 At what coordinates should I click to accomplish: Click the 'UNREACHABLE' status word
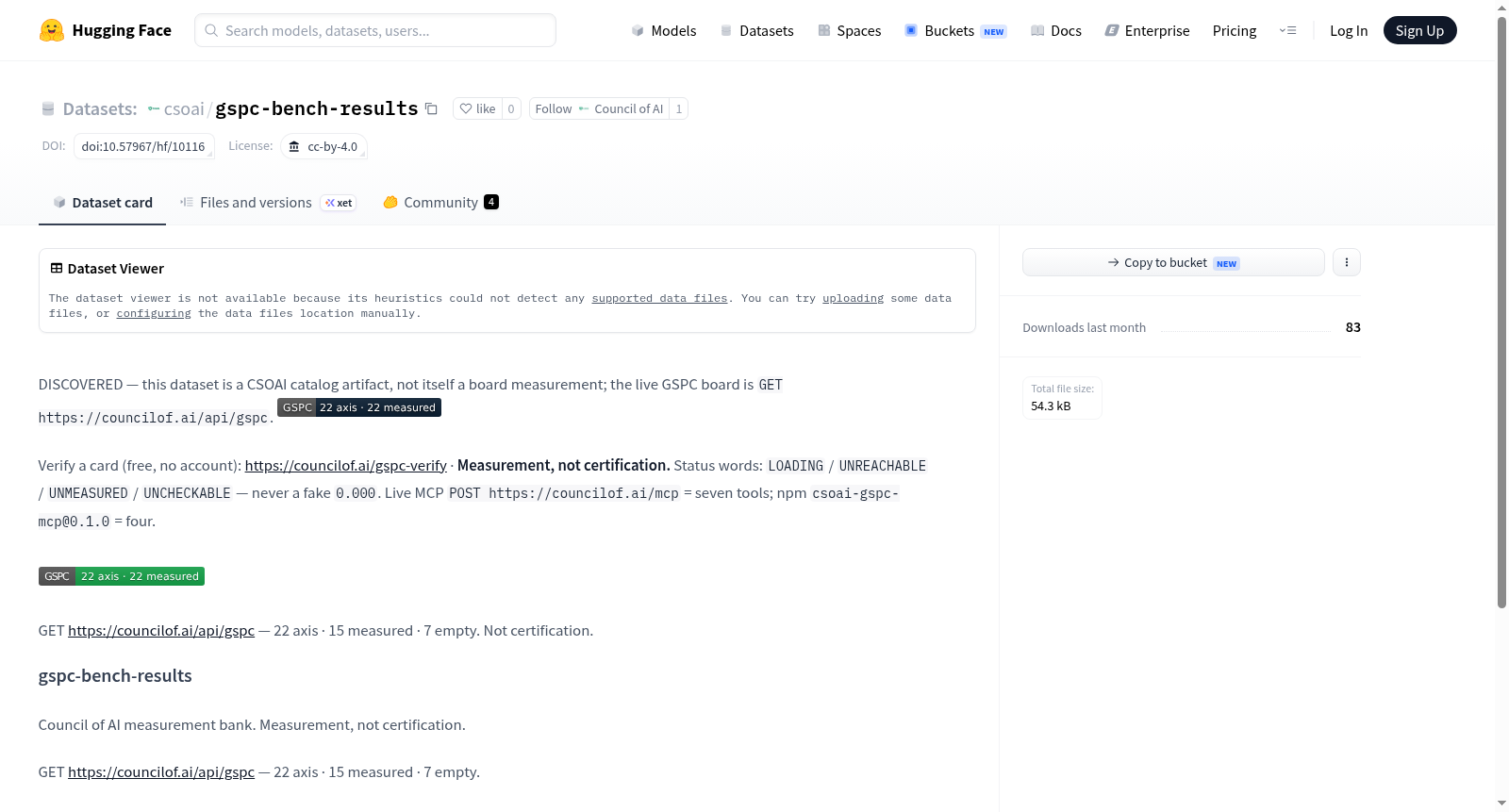(x=883, y=466)
